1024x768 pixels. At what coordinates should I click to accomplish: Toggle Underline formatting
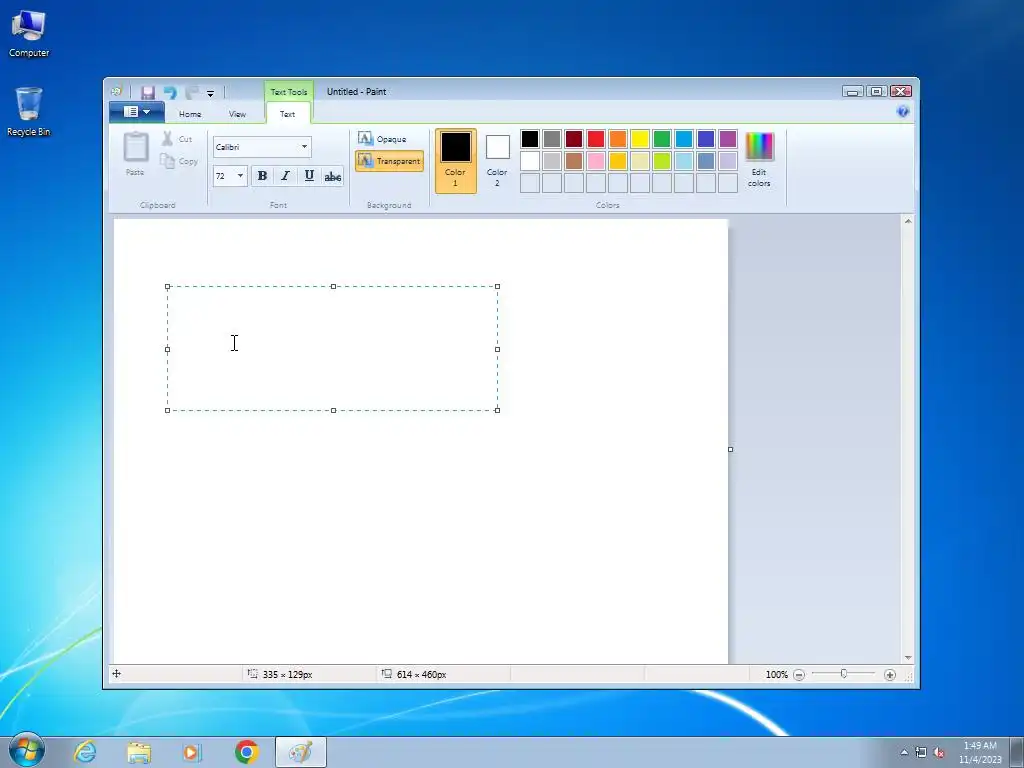[309, 176]
